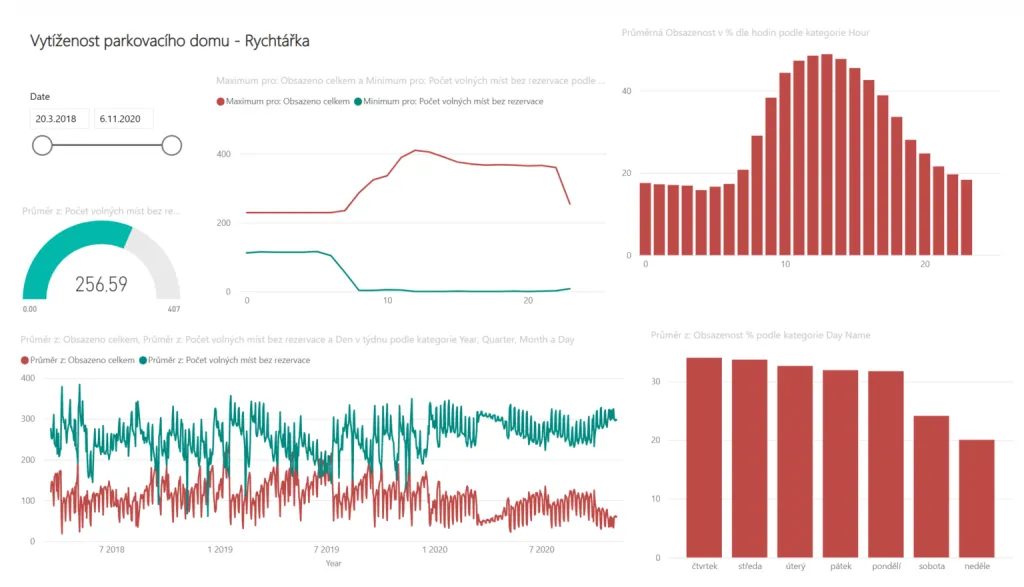Click the 1 2020 label on the time axis
Image resolution: width=1024 pixels, height=587 pixels.
434,550
